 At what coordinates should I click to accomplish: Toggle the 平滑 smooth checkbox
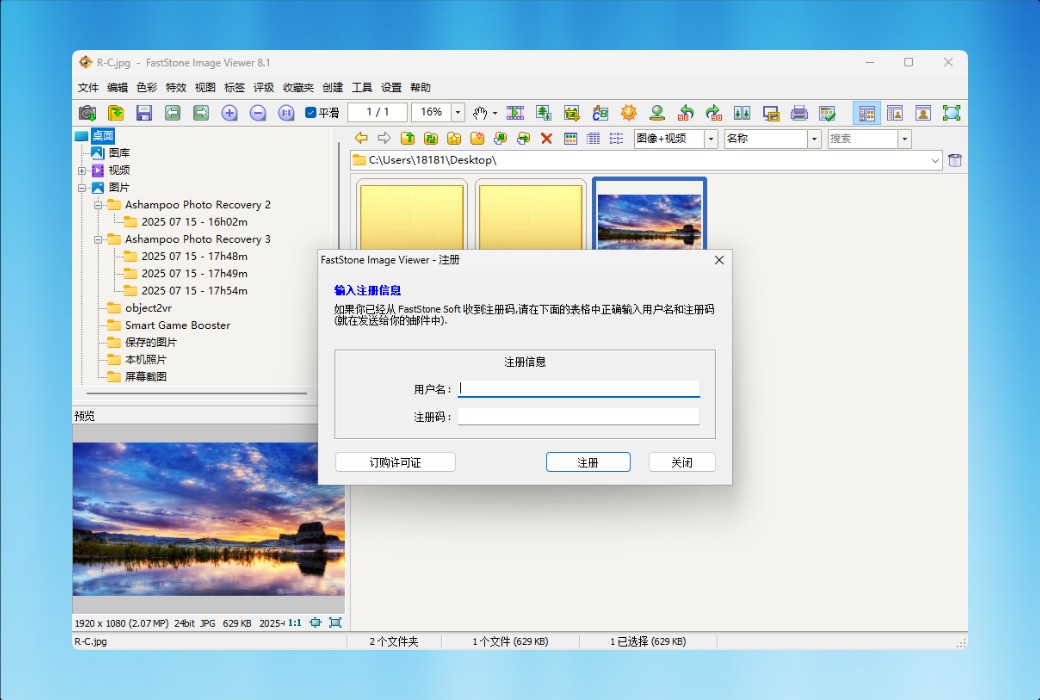click(x=310, y=113)
